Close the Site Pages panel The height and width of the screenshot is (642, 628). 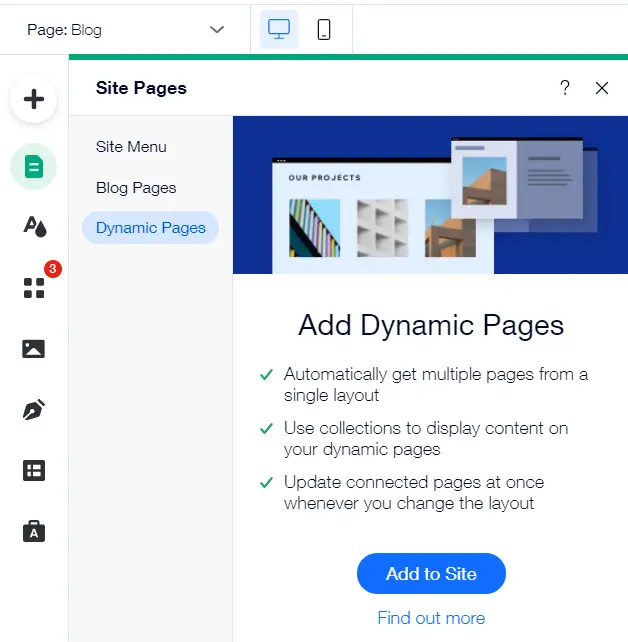(x=602, y=88)
